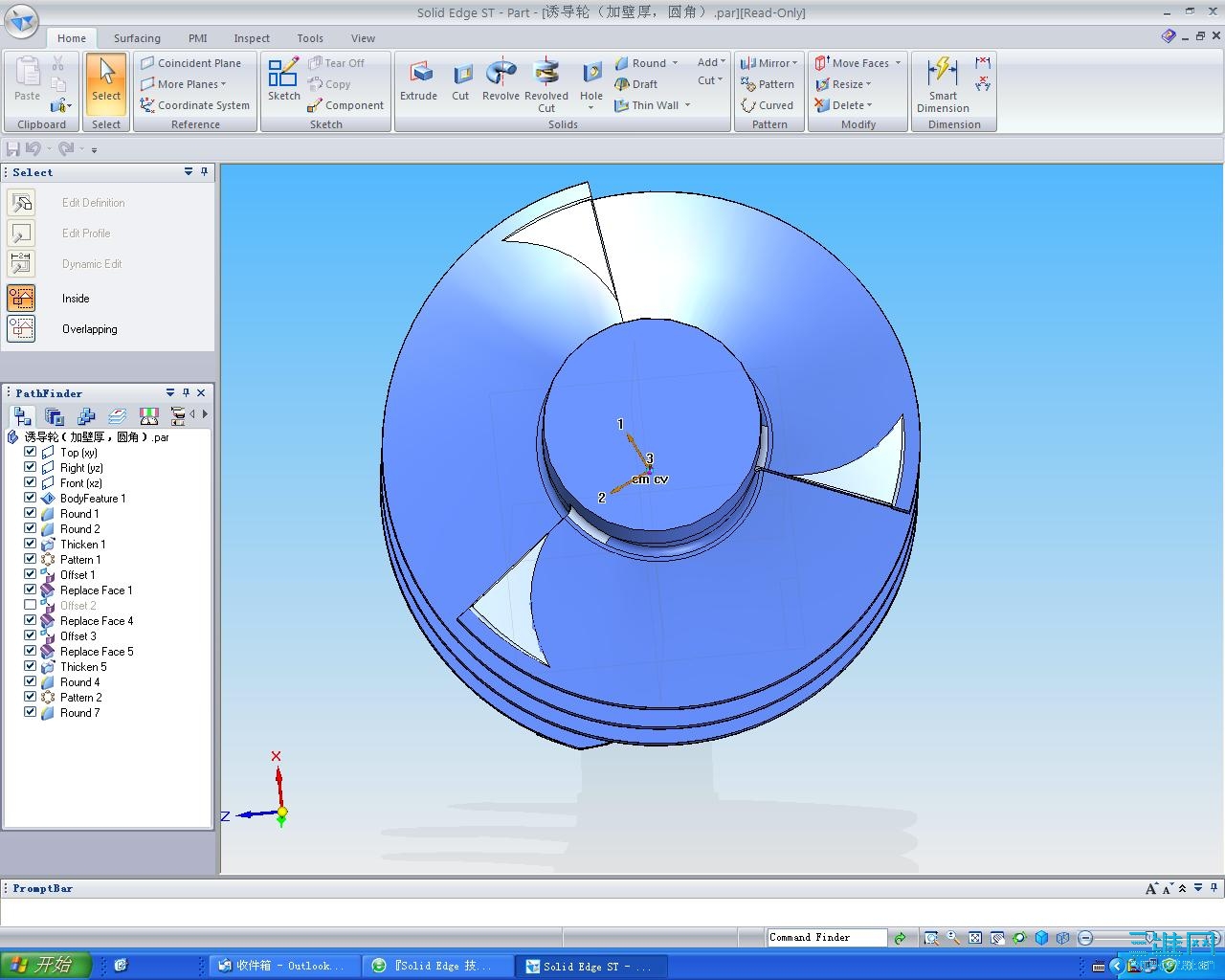Toggle the Round 7 checkbox
1225x980 pixels.
point(30,712)
